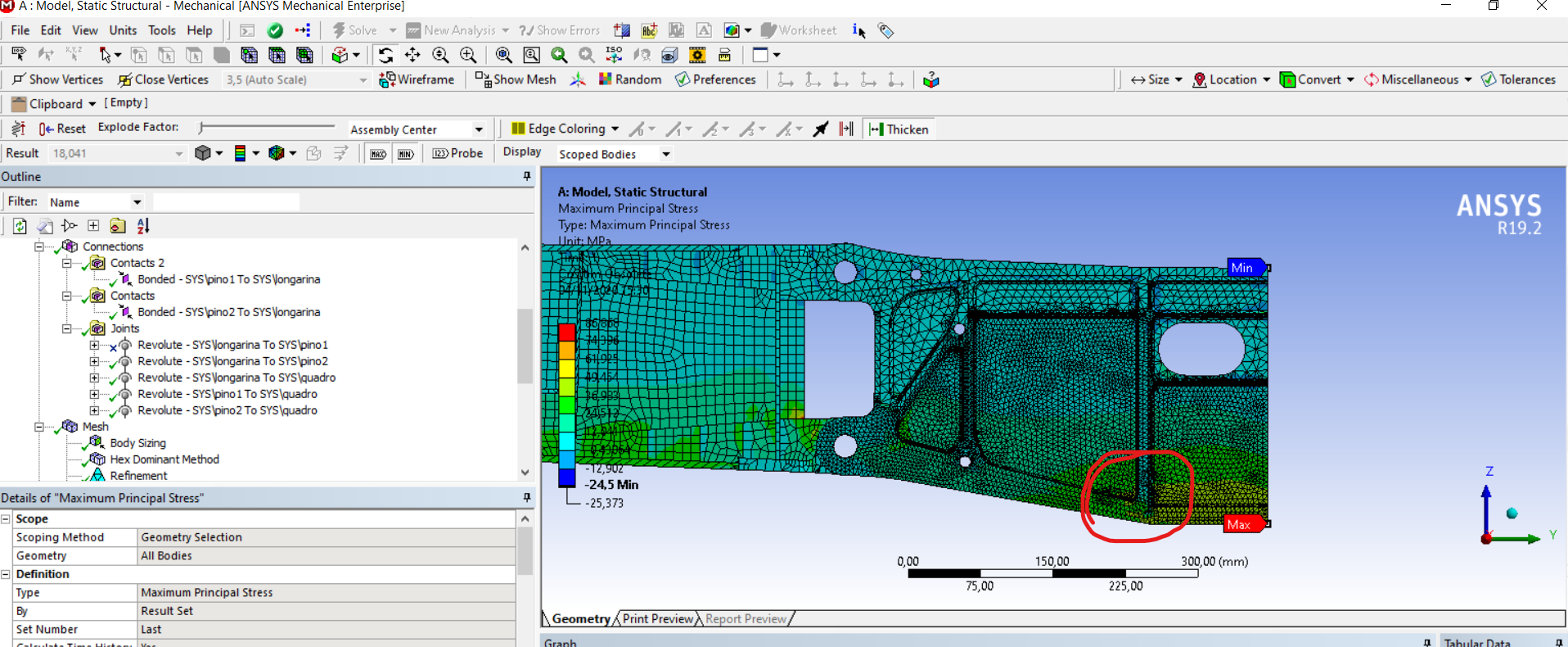Toggle Show Vertices
1568x647 pixels.
[x=57, y=79]
